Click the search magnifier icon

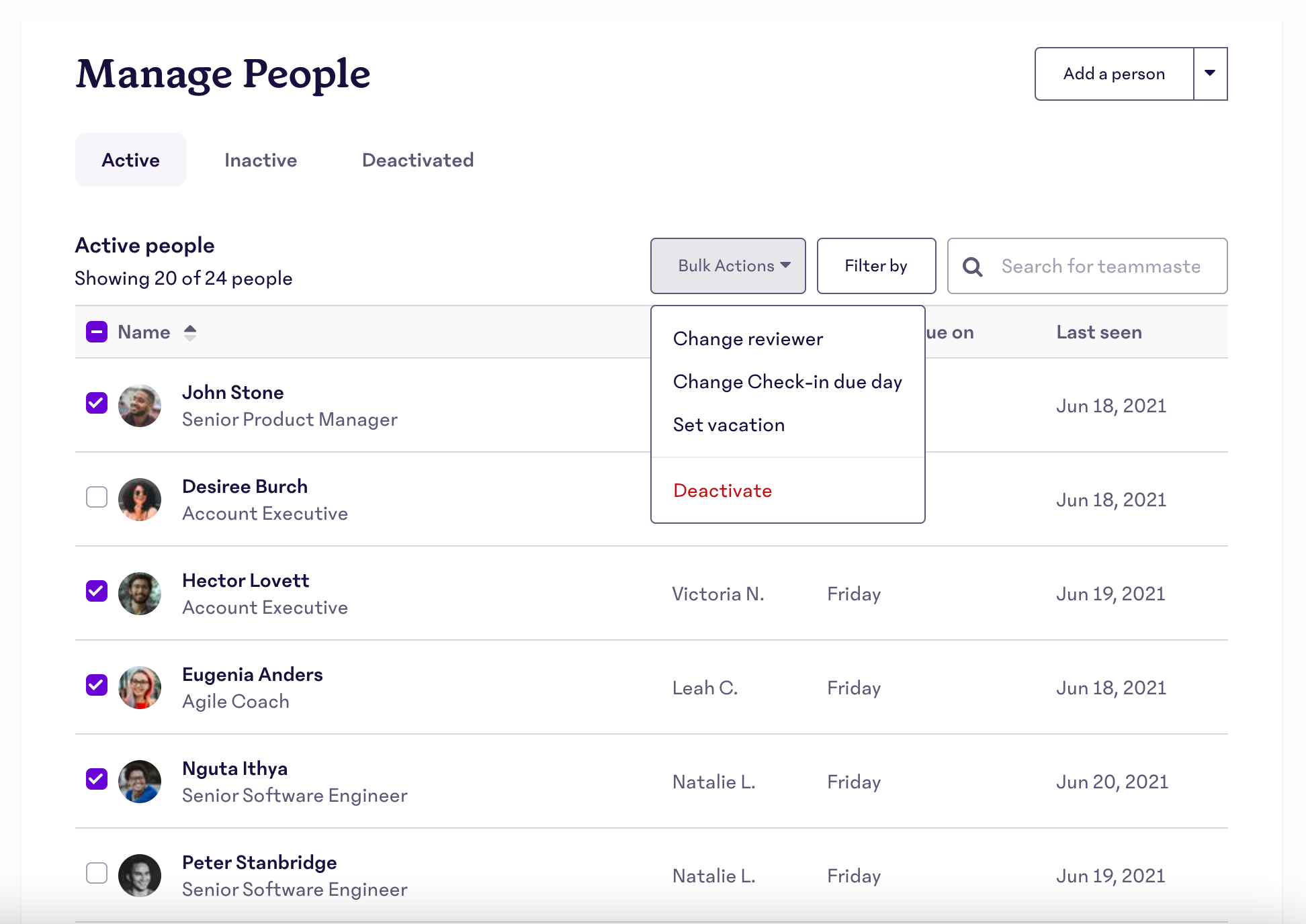(x=972, y=267)
